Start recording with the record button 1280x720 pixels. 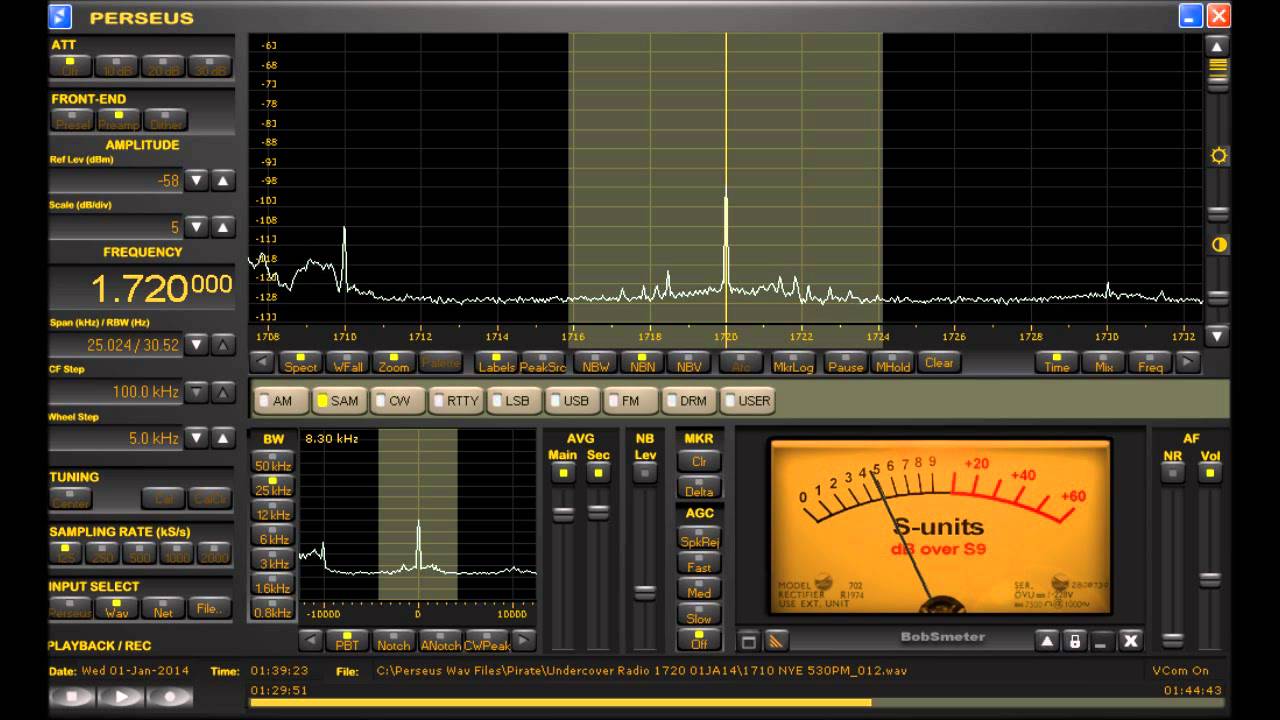pos(171,697)
